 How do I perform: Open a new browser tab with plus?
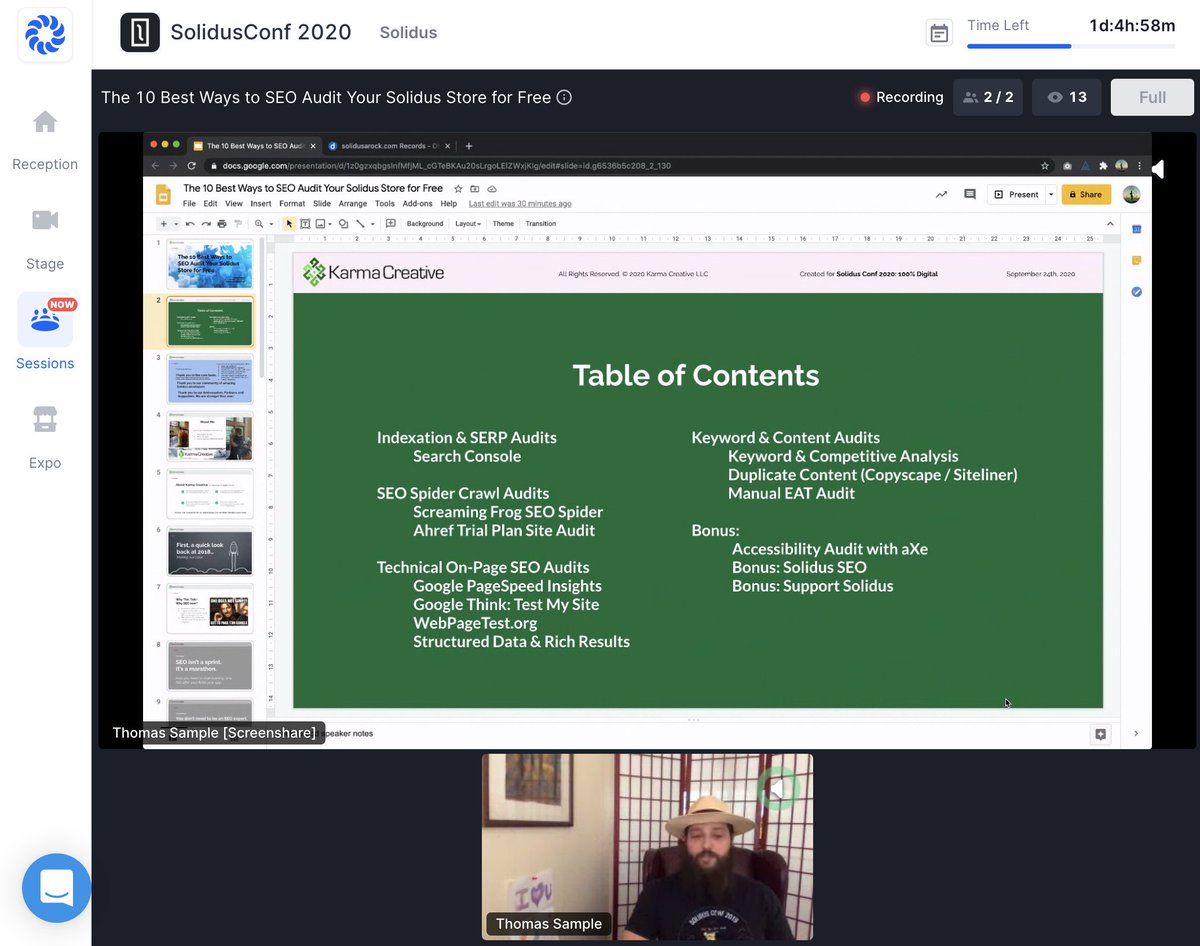(469, 146)
